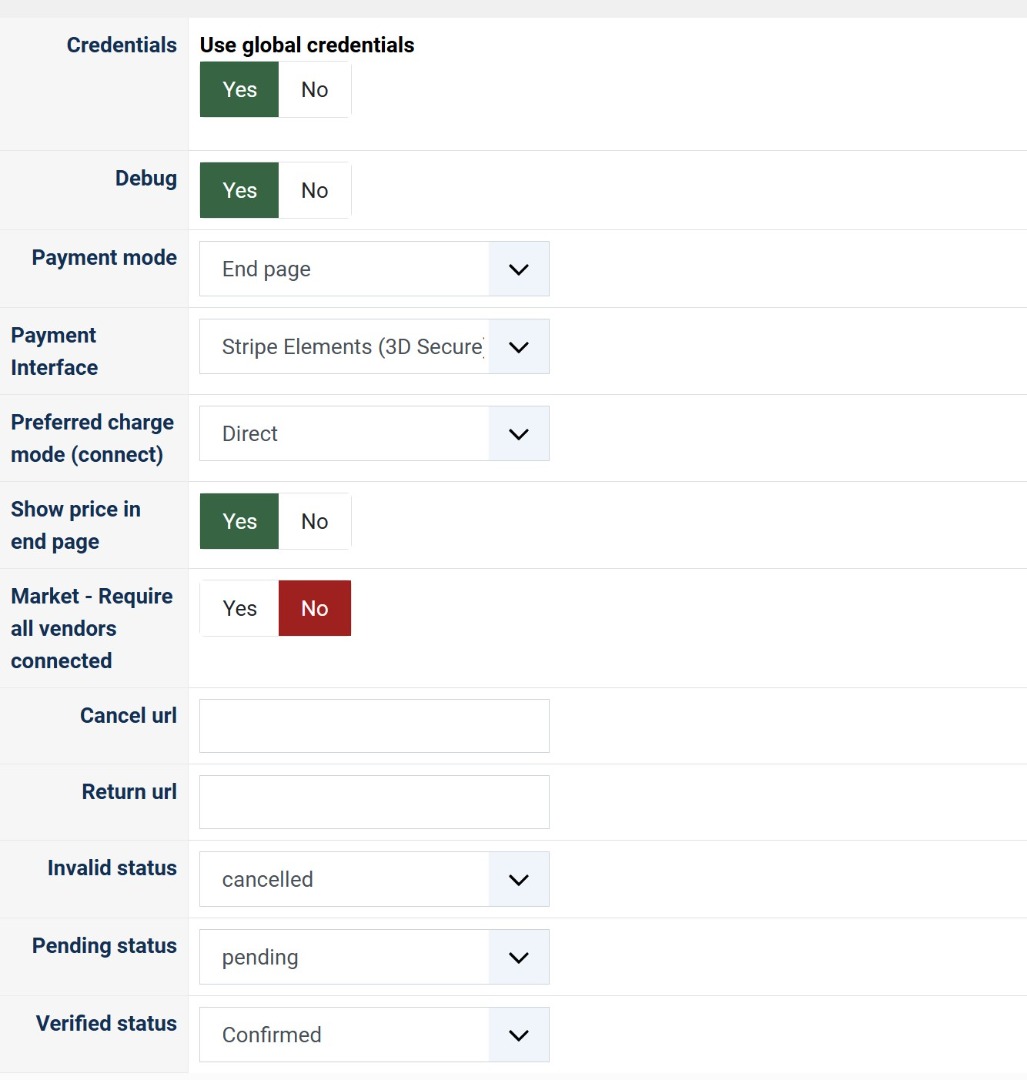Image resolution: width=1027 pixels, height=1080 pixels.
Task: Open the Pending status dropdown
Action: click(374, 957)
